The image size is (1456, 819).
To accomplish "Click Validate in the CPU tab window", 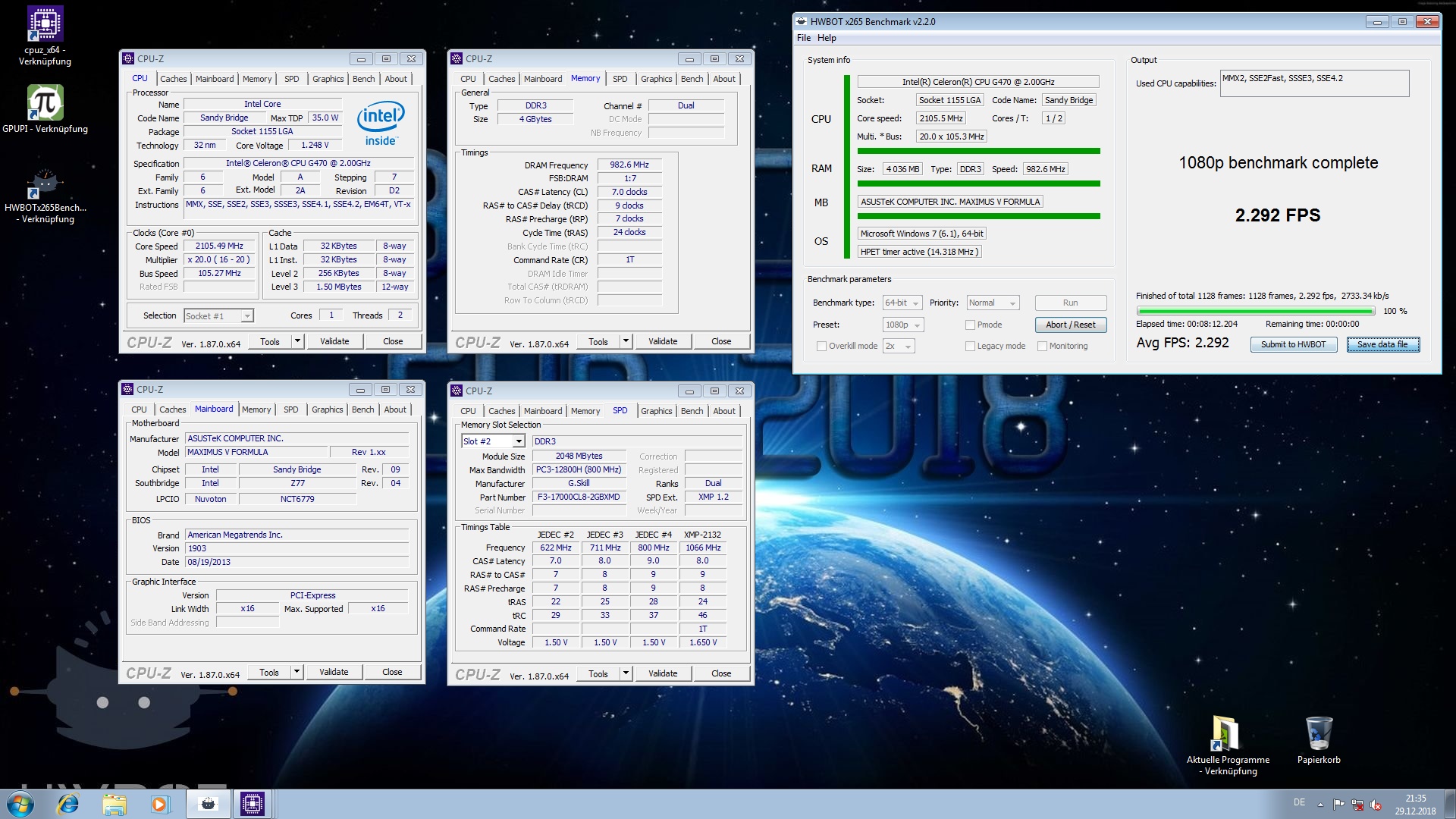I will [334, 341].
